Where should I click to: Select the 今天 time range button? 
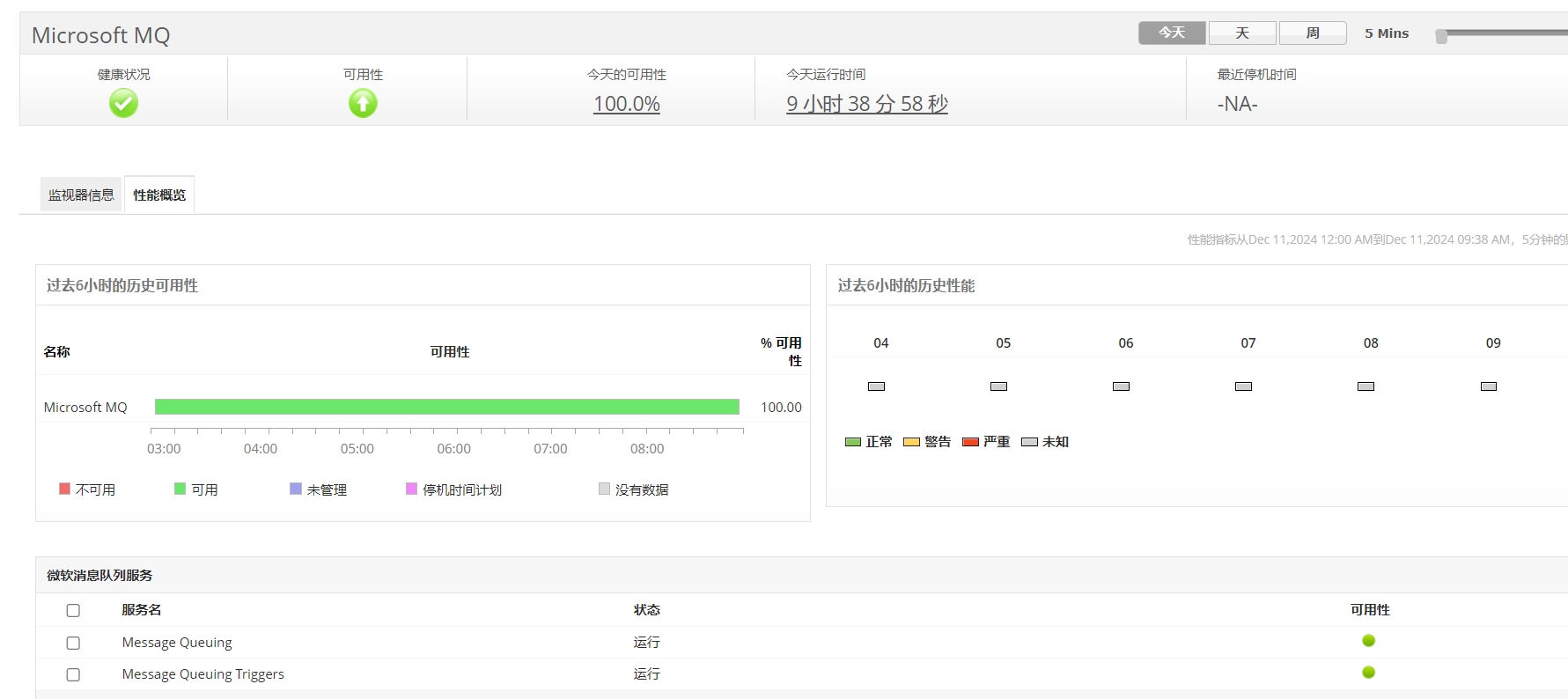1172,33
